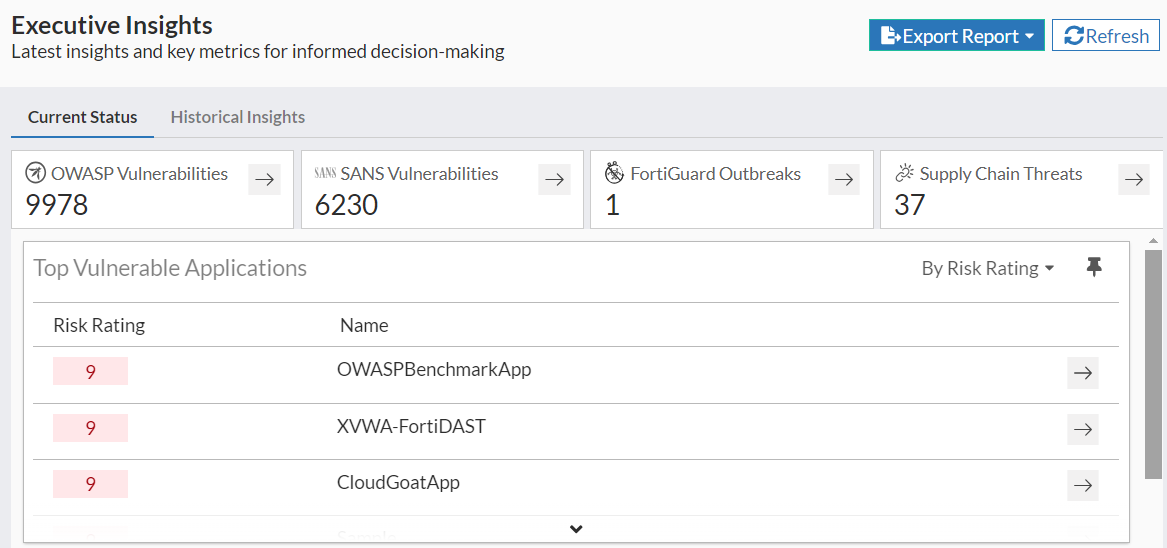The image size is (1167, 548).
Task: Click the Supply Chain Threats icon
Action: point(904,174)
